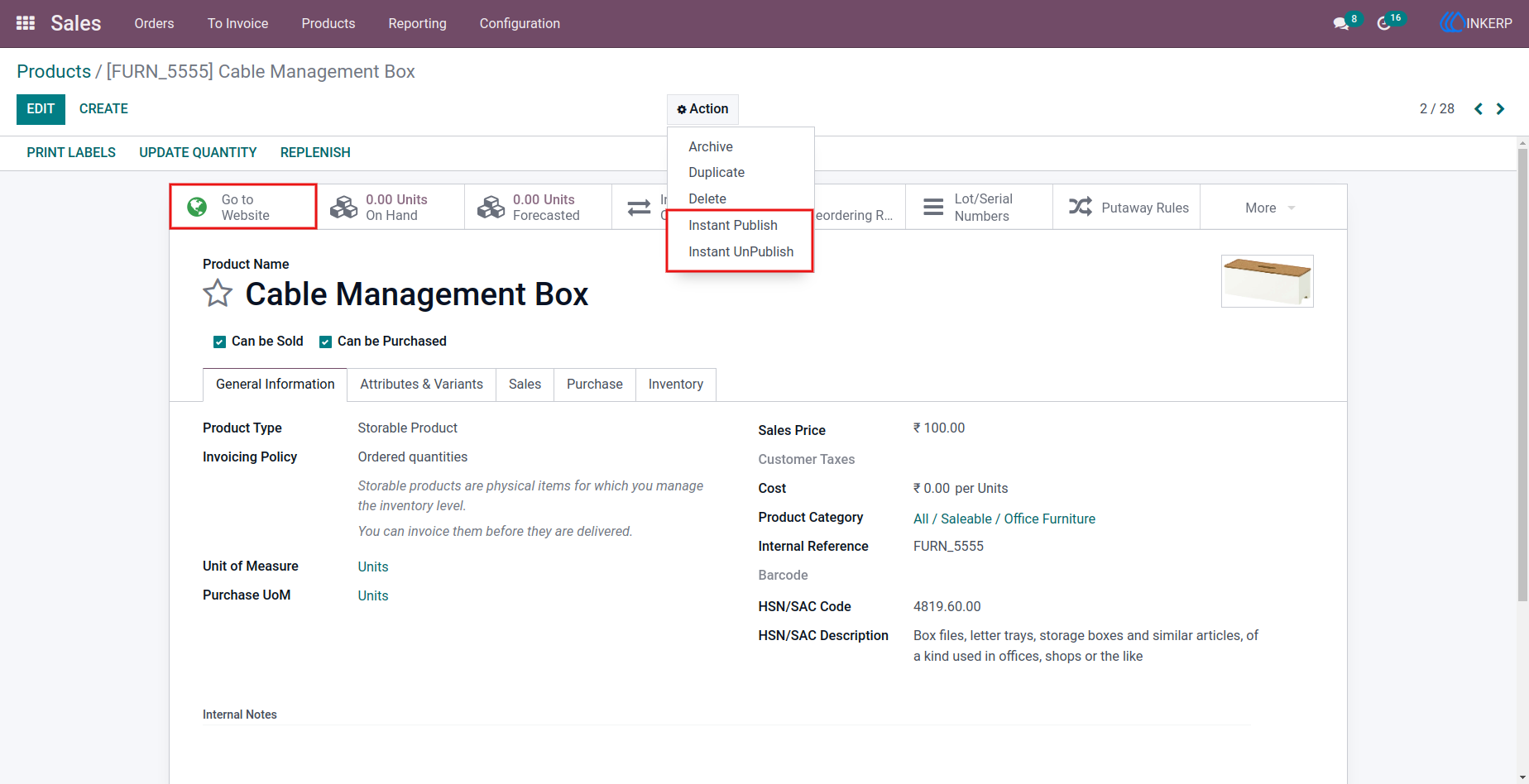Switch to the Purchase tab
The height and width of the screenshot is (784, 1529).
(x=594, y=385)
